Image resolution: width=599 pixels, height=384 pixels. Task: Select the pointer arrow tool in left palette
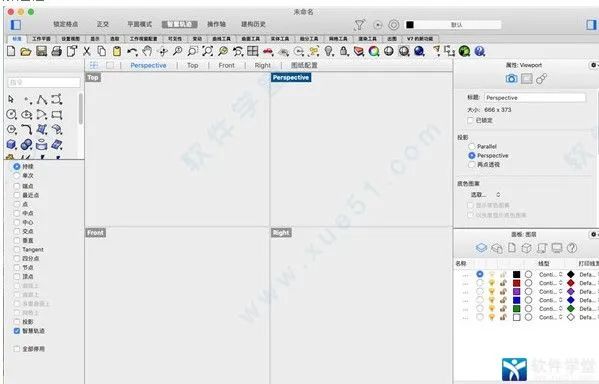point(11,99)
